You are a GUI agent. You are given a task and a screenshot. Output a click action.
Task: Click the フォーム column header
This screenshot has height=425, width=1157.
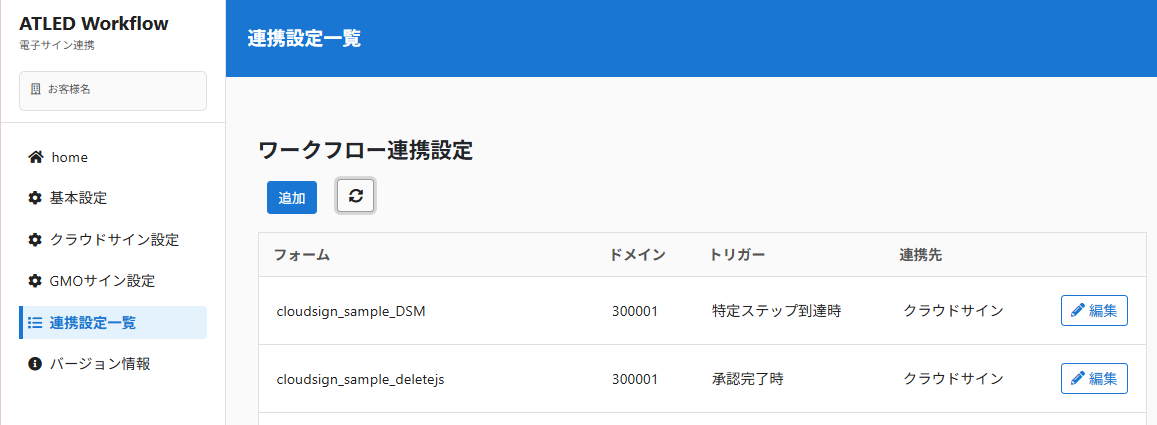pyautogui.click(x=301, y=255)
